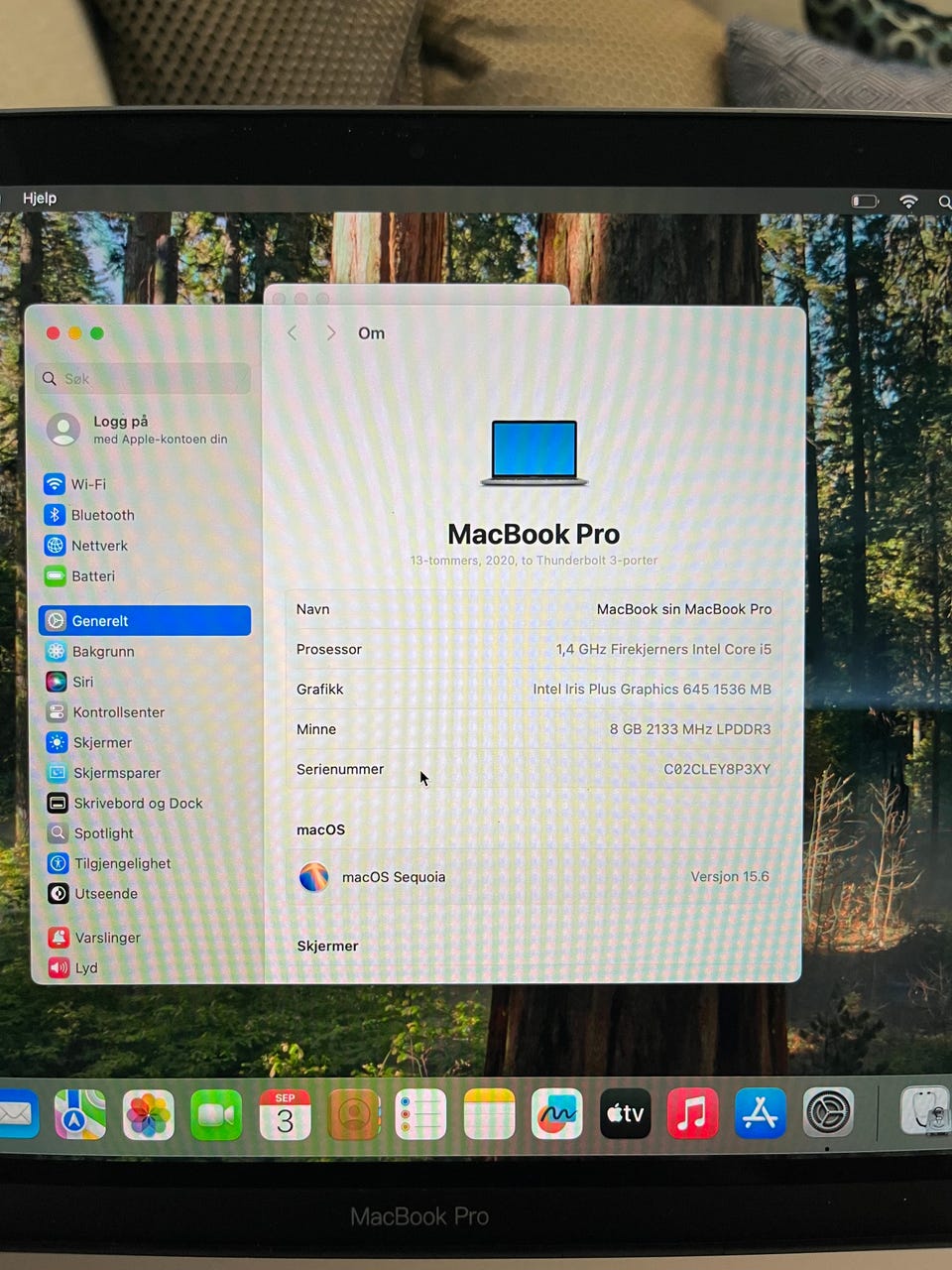Open Calendar showing SEP 3

point(285,1114)
